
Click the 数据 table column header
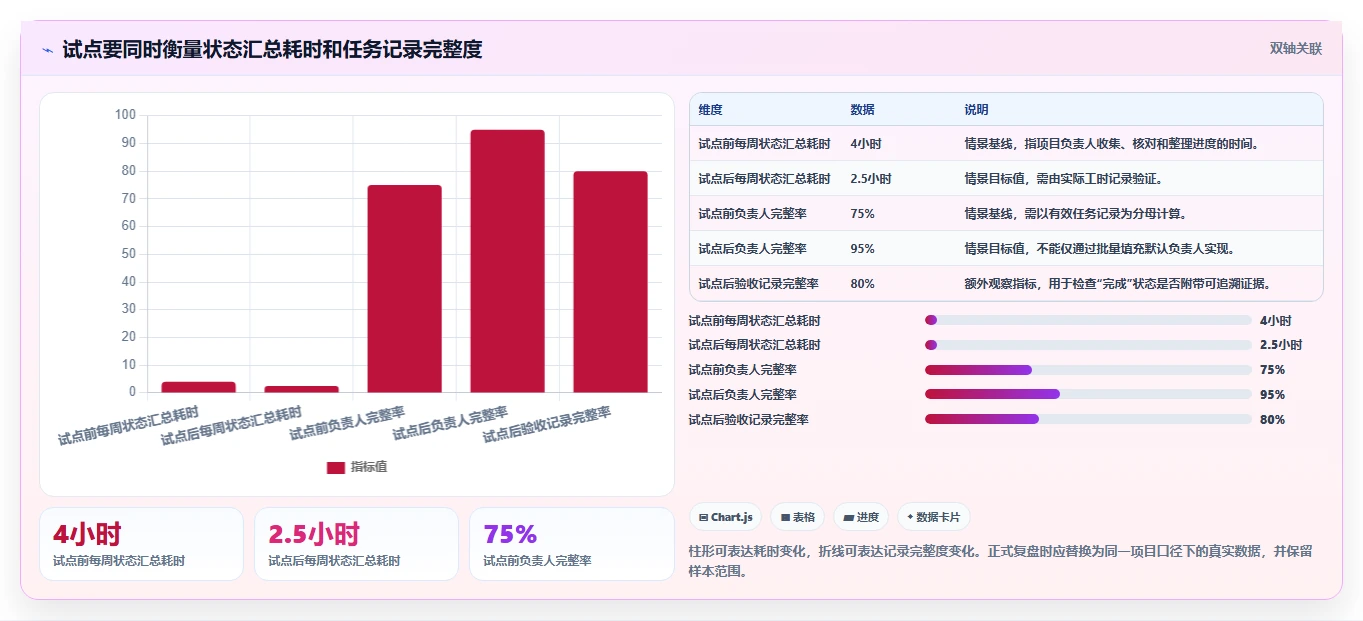tap(862, 109)
